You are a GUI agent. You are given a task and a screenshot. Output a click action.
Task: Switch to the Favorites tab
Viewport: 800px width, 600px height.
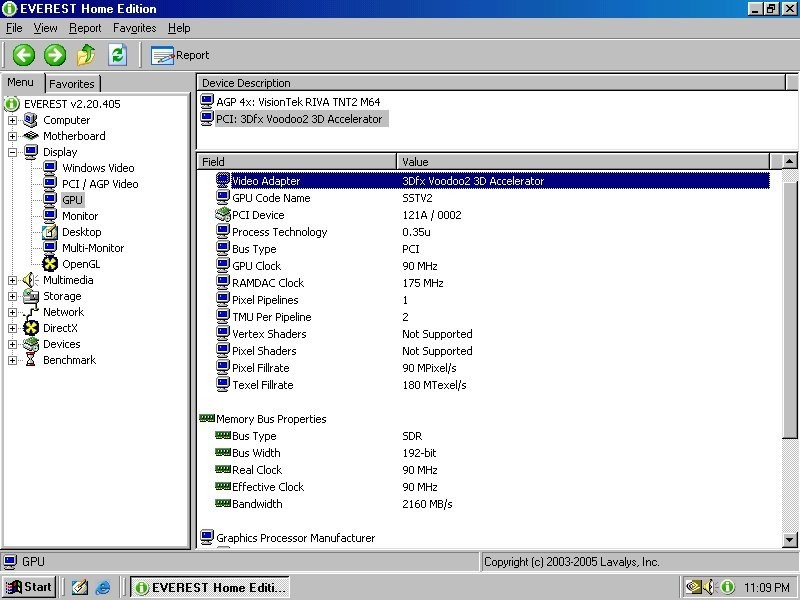72,84
